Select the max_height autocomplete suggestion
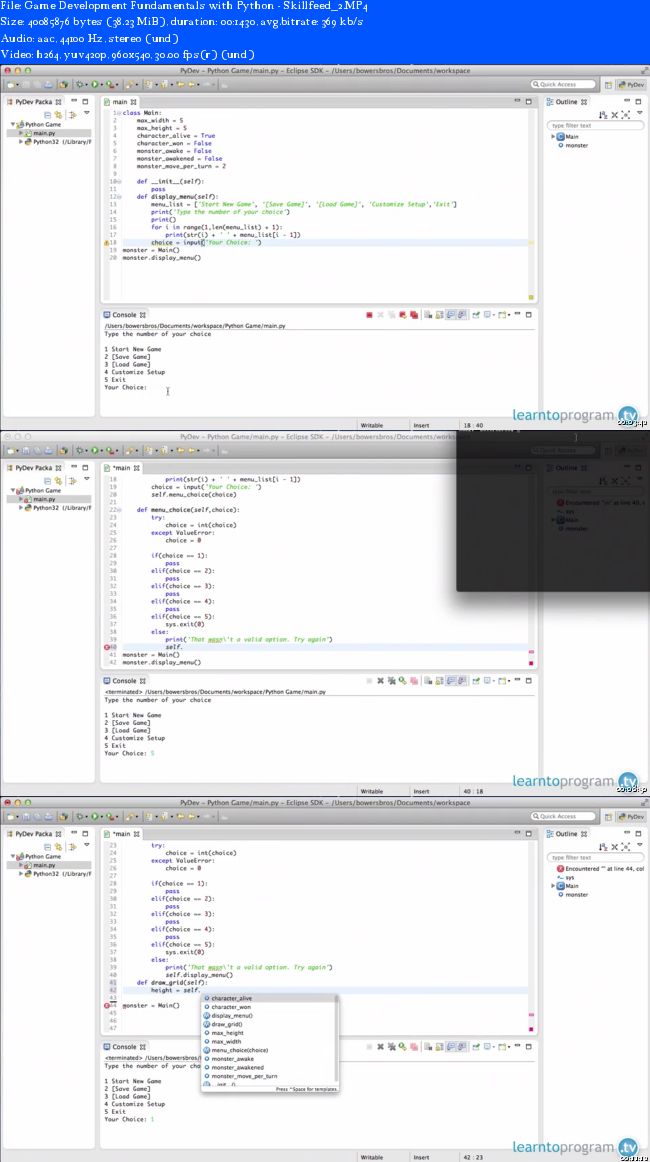The image size is (650, 1162). pos(228,1033)
